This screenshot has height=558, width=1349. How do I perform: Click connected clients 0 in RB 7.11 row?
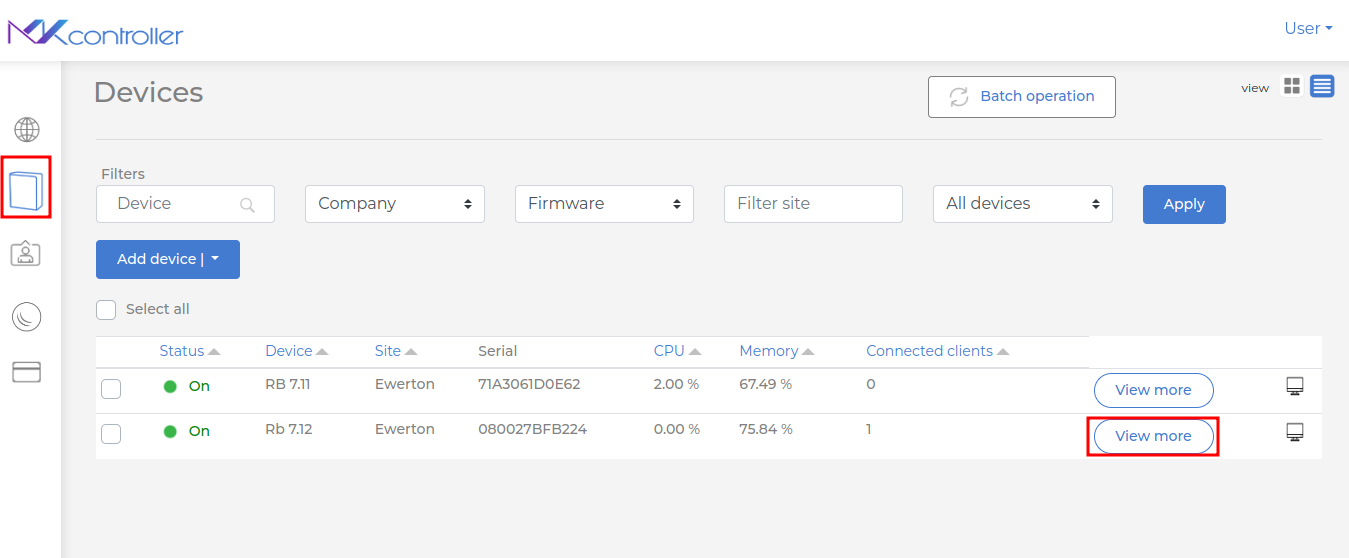[x=871, y=384]
